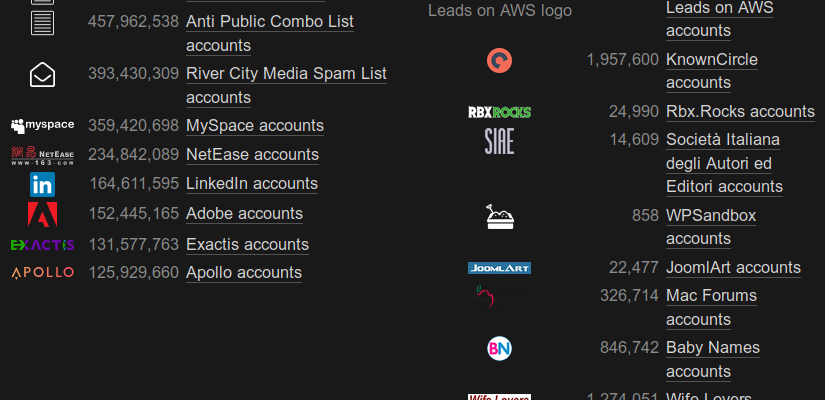This screenshot has width=825, height=400.
Task: Click the WPSandbox sandbox icon
Action: coord(499,217)
